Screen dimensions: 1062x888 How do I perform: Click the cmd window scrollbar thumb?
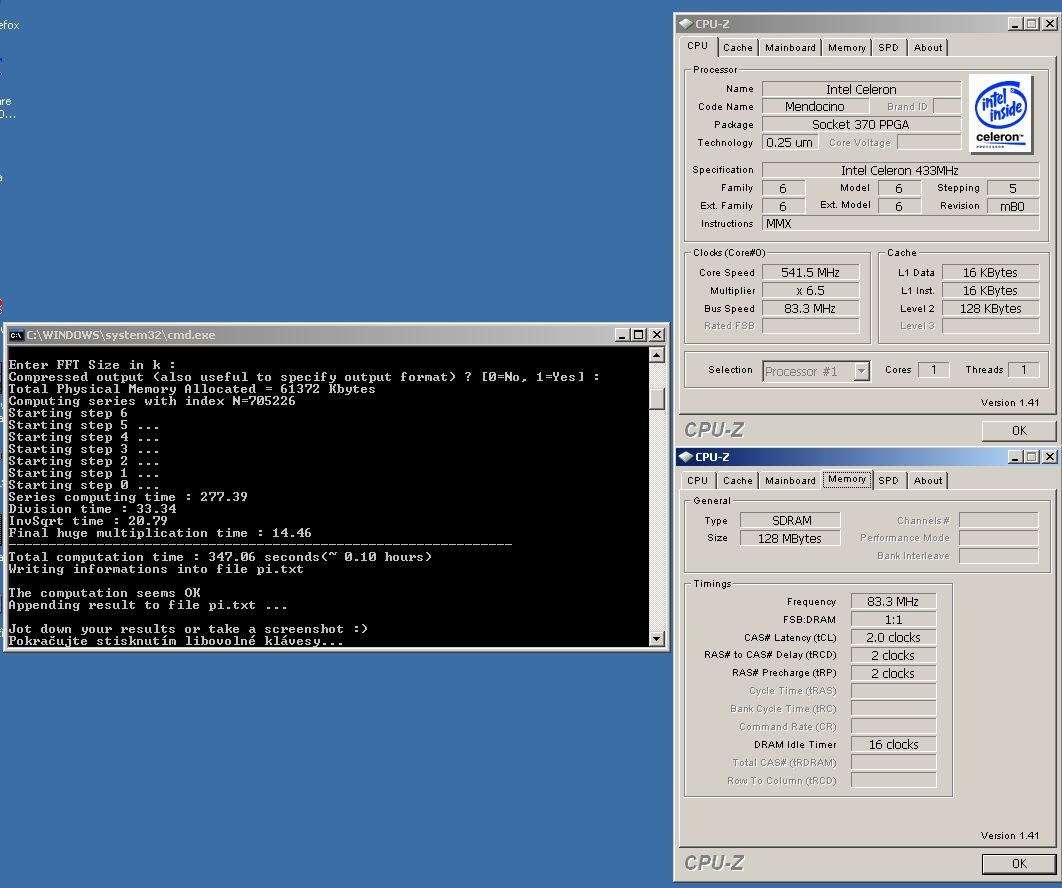click(656, 398)
